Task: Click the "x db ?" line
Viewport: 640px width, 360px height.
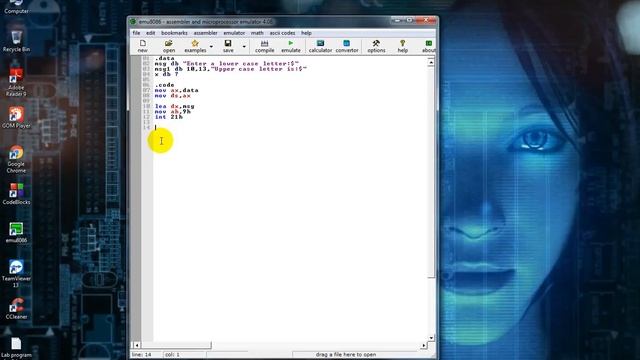Action: point(167,74)
